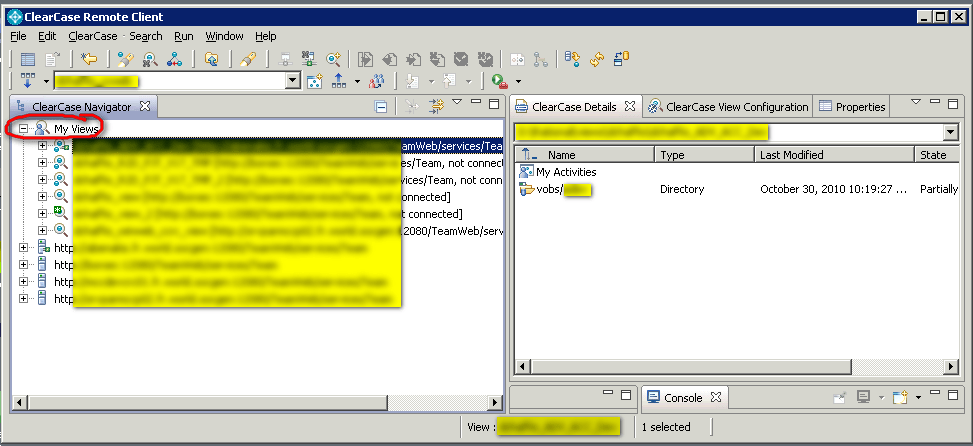Screen dimensions: 973x446
Task: Close the Console tab
Action: (x=715, y=397)
